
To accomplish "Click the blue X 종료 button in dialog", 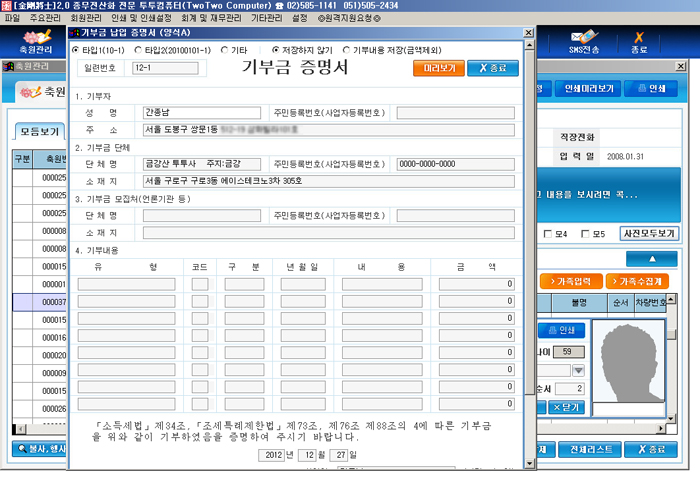I will click(493, 68).
